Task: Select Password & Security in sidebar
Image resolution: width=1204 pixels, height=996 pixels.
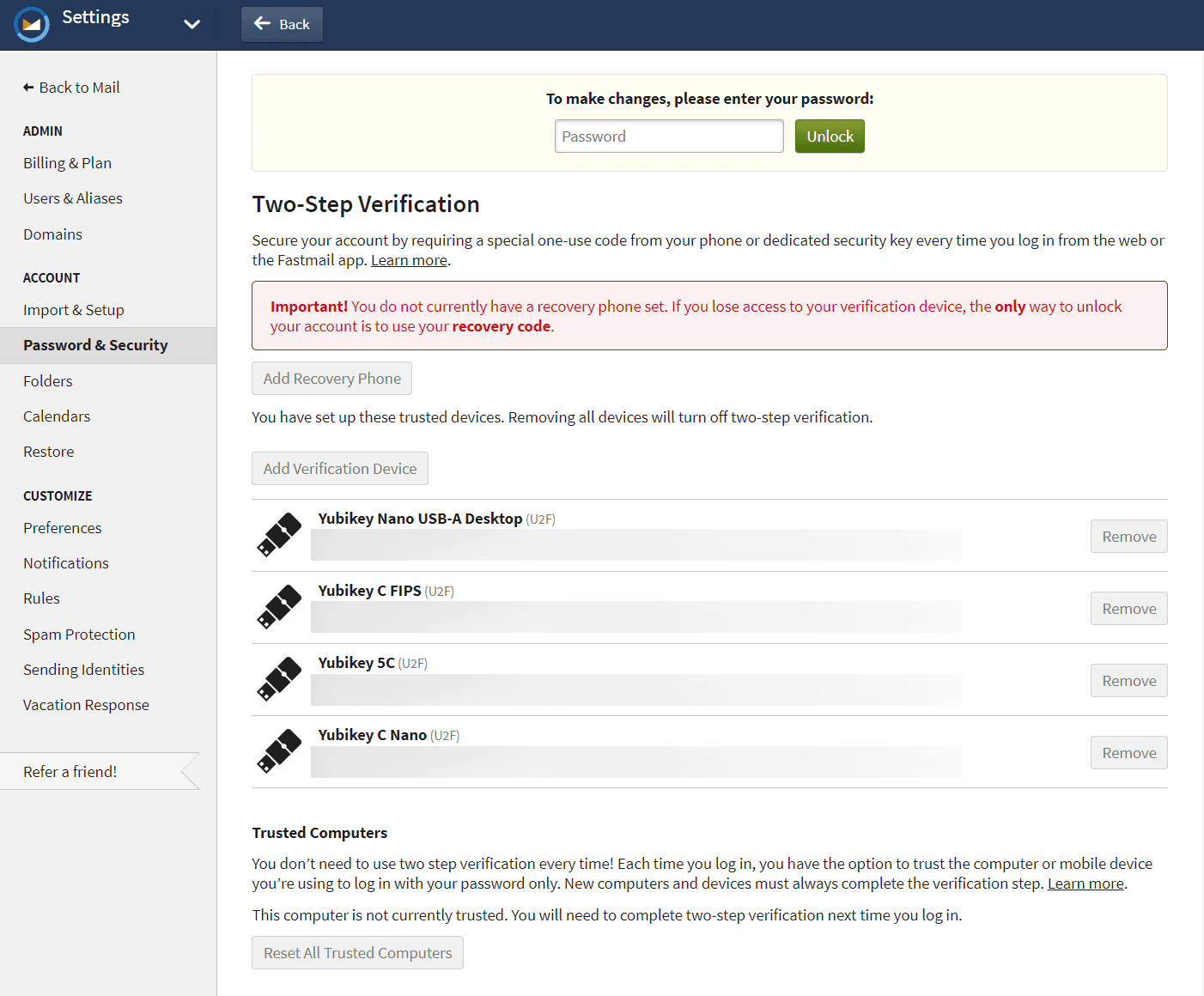Action: click(x=108, y=345)
